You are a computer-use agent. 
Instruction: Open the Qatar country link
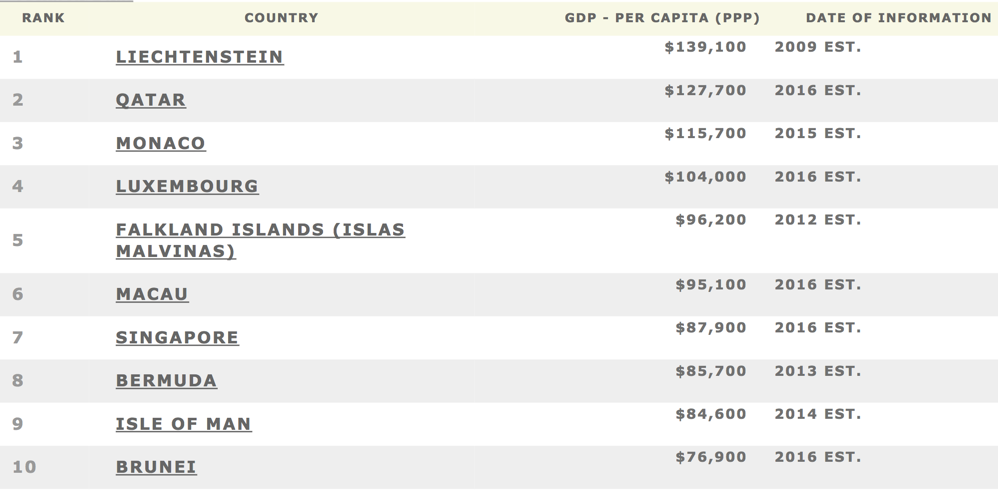pos(151,100)
